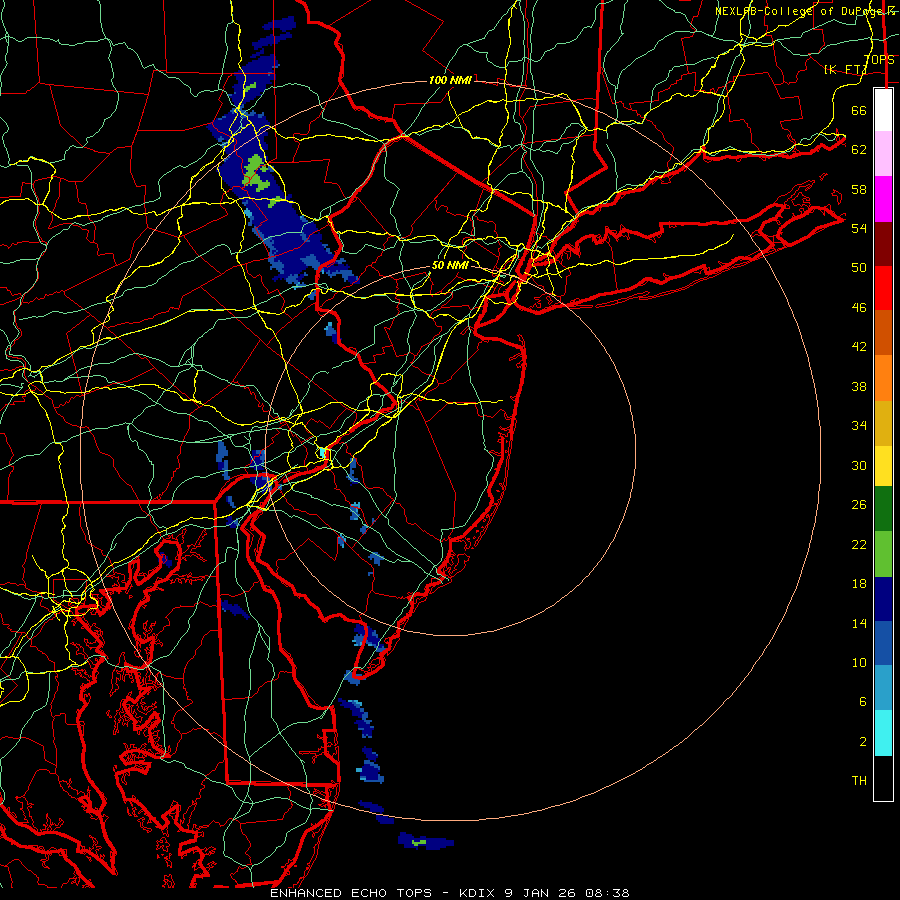The image size is (900, 900).
Task: Click the "62" scale label
Action: pos(859,149)
